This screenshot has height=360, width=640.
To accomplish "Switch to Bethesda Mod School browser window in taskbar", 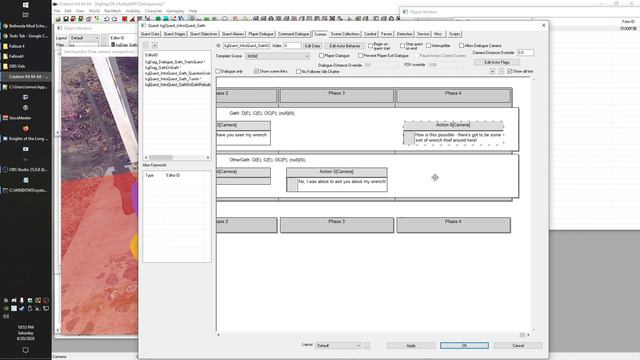I will click(25, 26).
